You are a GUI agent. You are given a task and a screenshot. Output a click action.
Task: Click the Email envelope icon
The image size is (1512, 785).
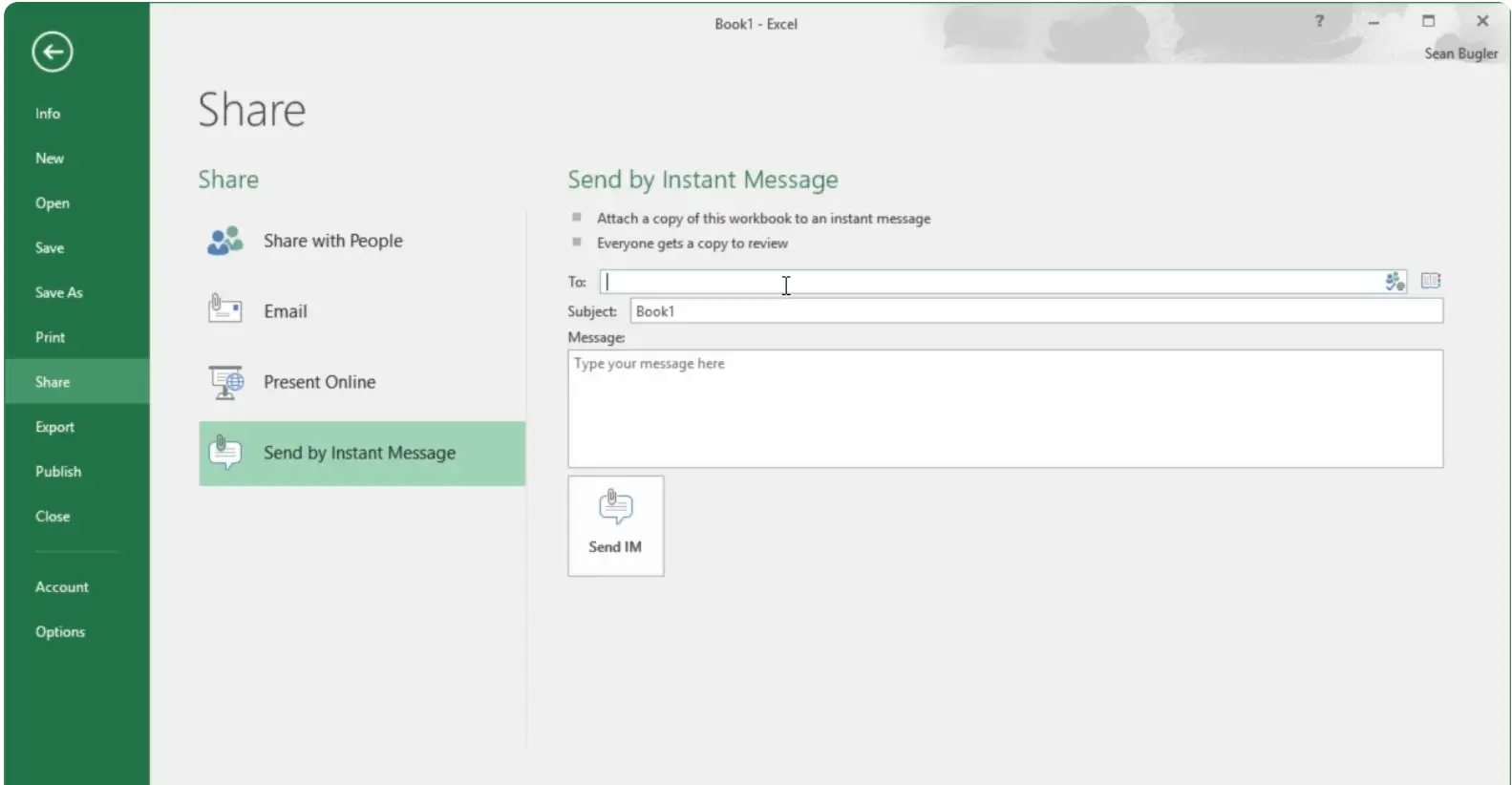[225, 309]
